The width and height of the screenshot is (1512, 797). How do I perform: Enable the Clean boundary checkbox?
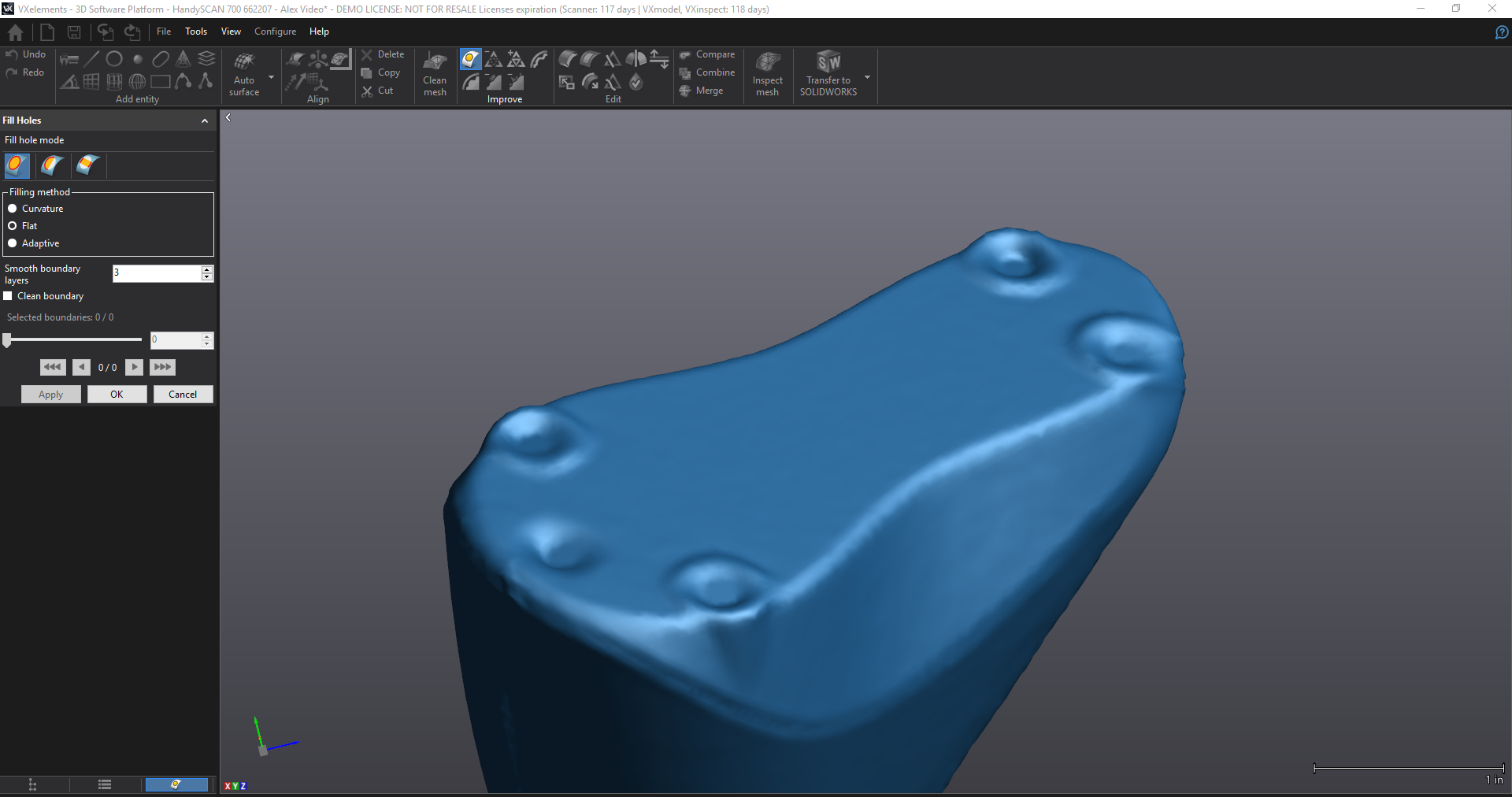pos(8,296)
